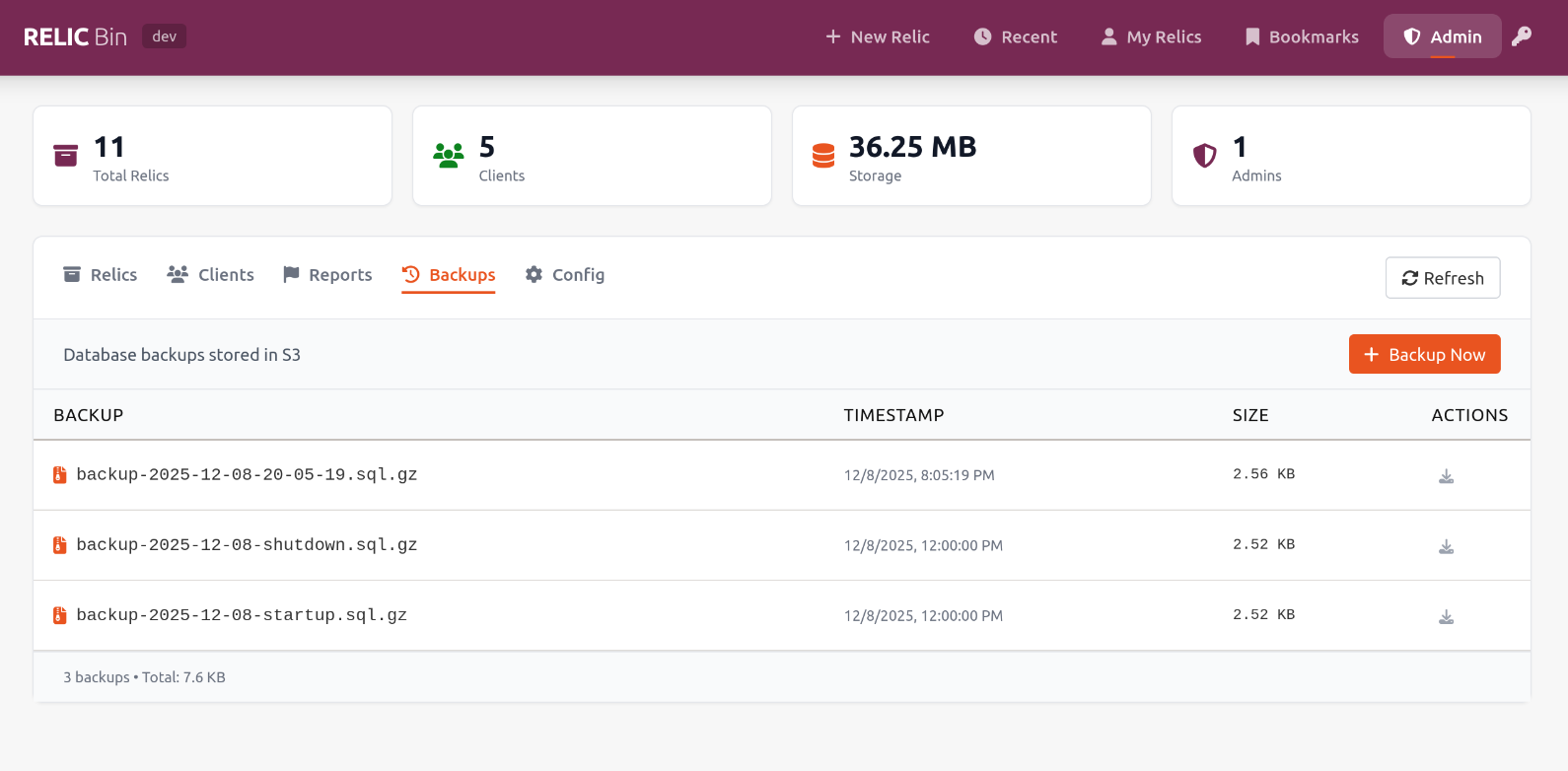Image resolution: width=1568 pixels, height=771 pixels.
Task: Open the Recent relics page
Action: (x=1015, y=36)
